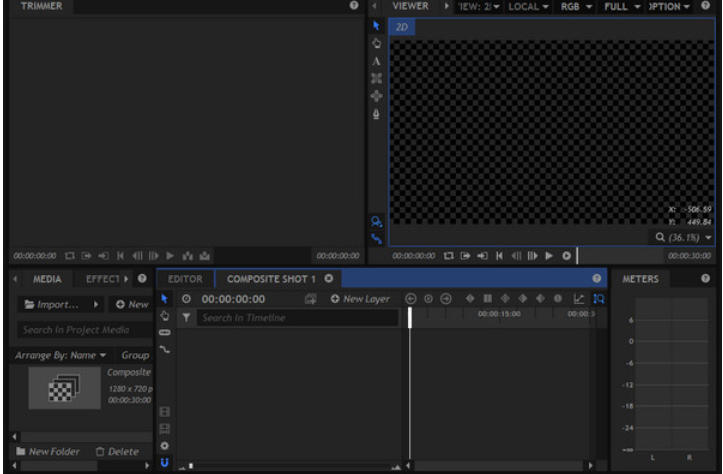The height and width of the screenshot is (474, 723).
Task: Click the Play button under the Viewer
Action: pos(549,256)
